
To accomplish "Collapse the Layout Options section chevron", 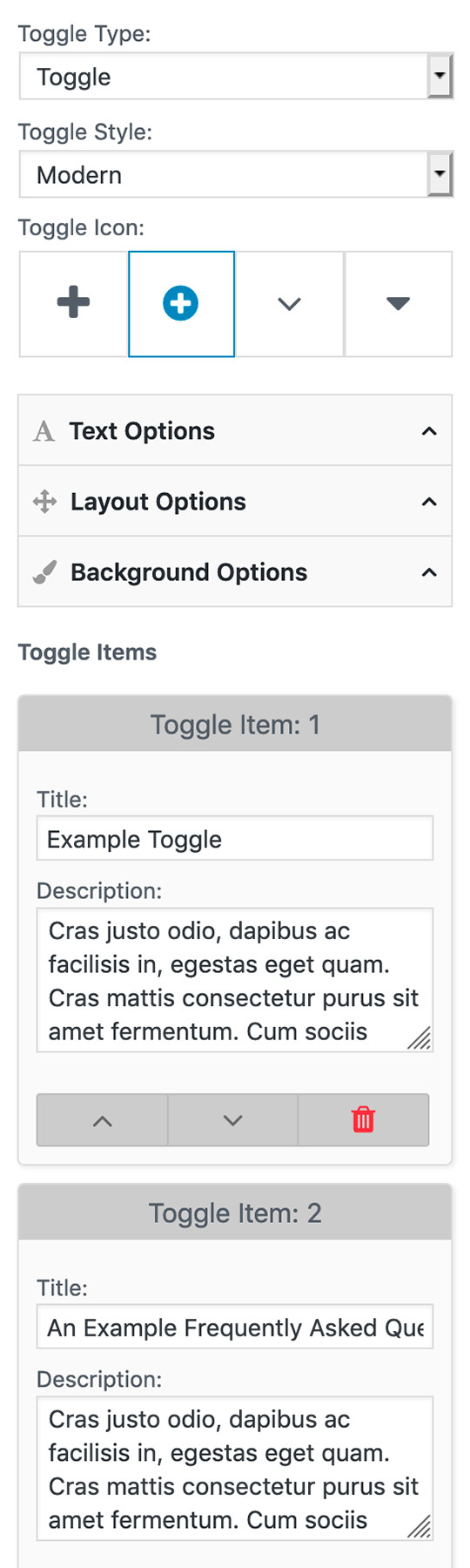I will 429,502.
